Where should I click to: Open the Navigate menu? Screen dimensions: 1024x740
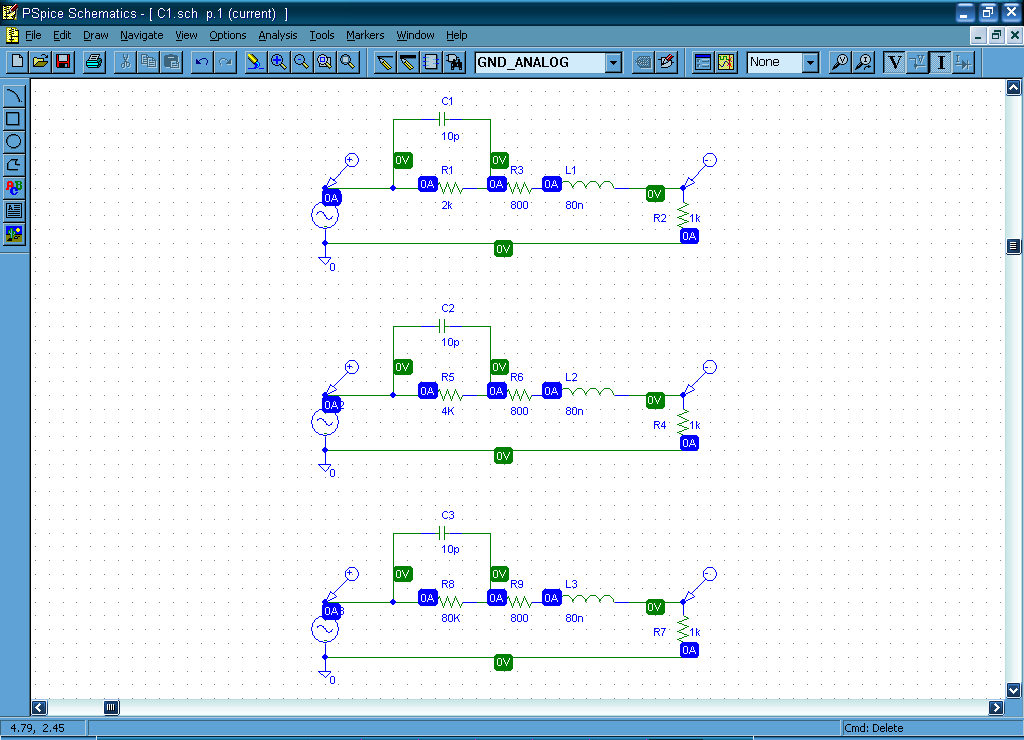click(142, 35)
